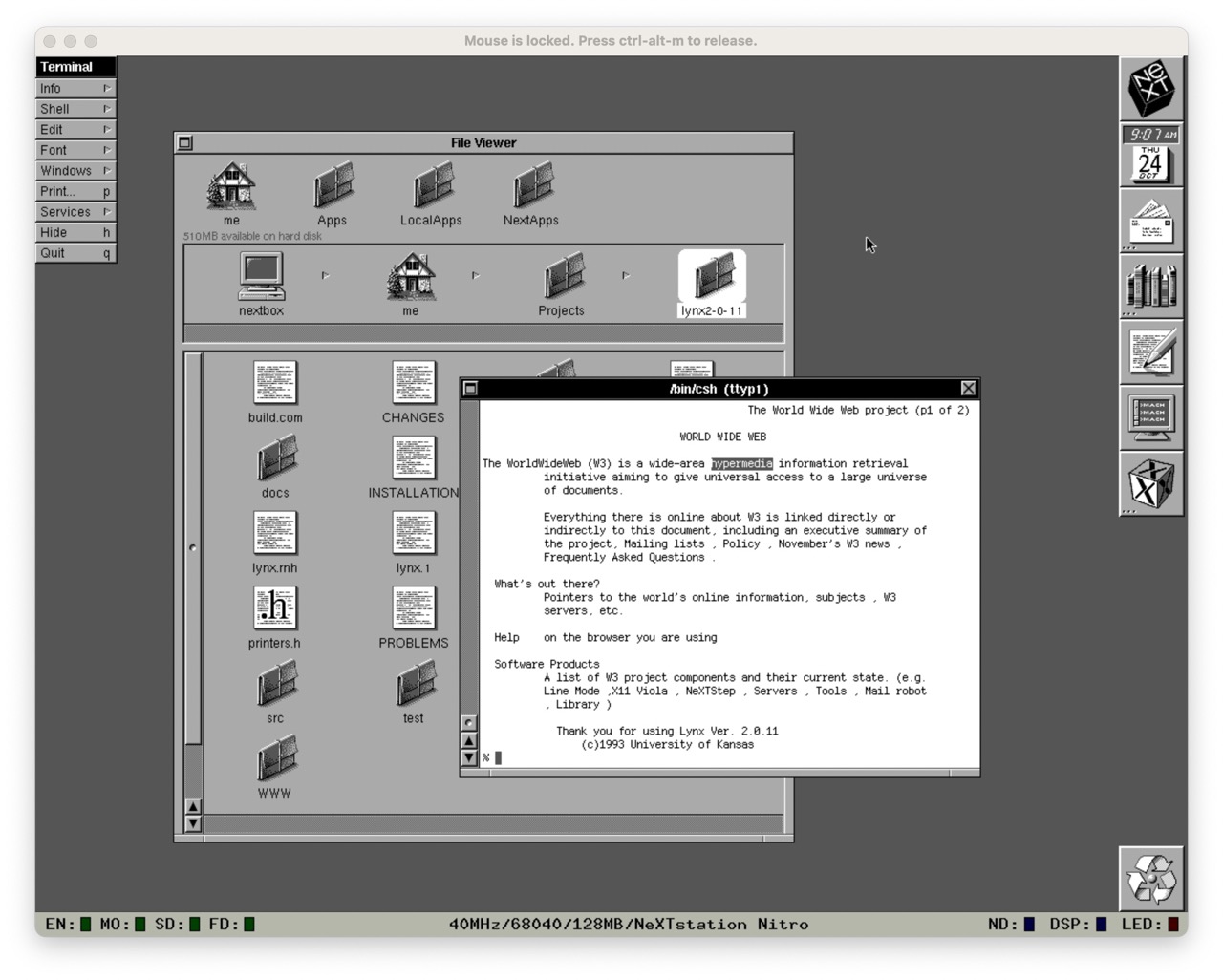Click the File Viewer vertical scroll knob
This screenshot has height=980, width=1223.
[193, 548]
